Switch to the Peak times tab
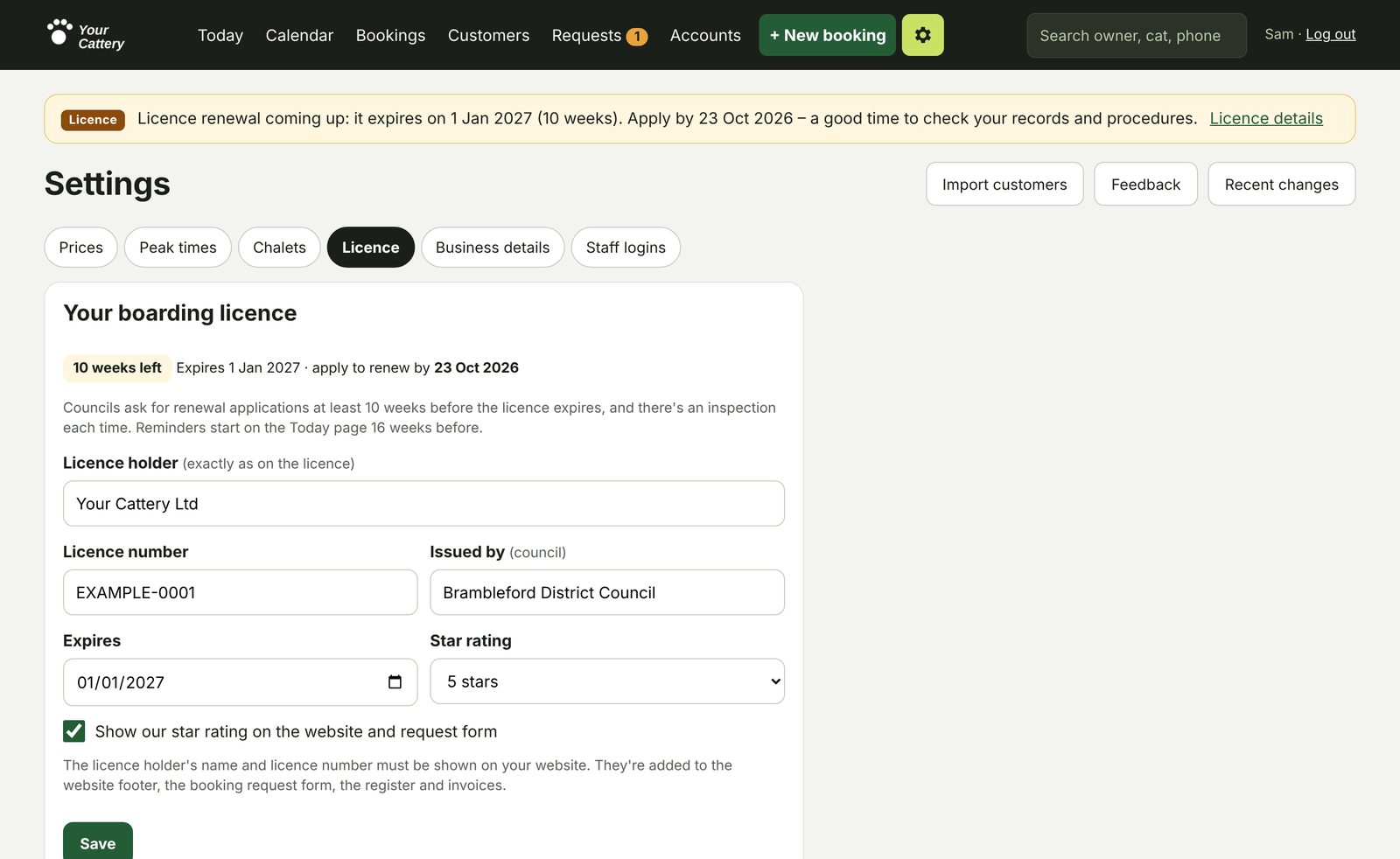Screen dimensions: 1400x859 [x=178, y=248]
